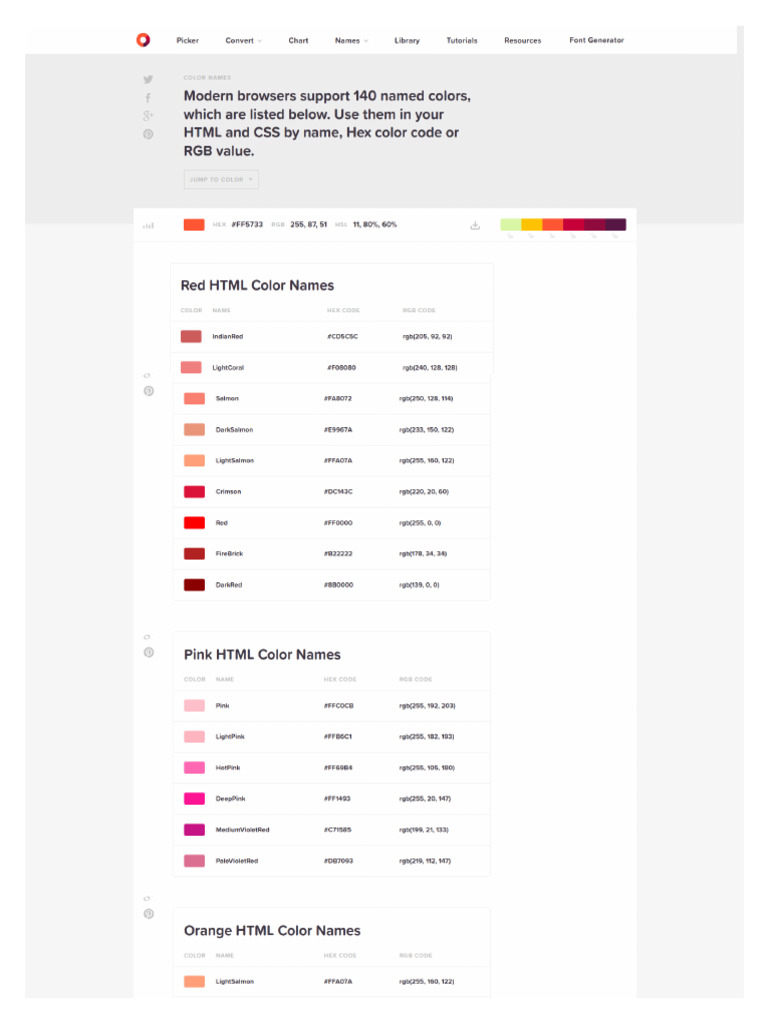
Task: Visit the Tutorials page
Action: [x=461, y=41]
